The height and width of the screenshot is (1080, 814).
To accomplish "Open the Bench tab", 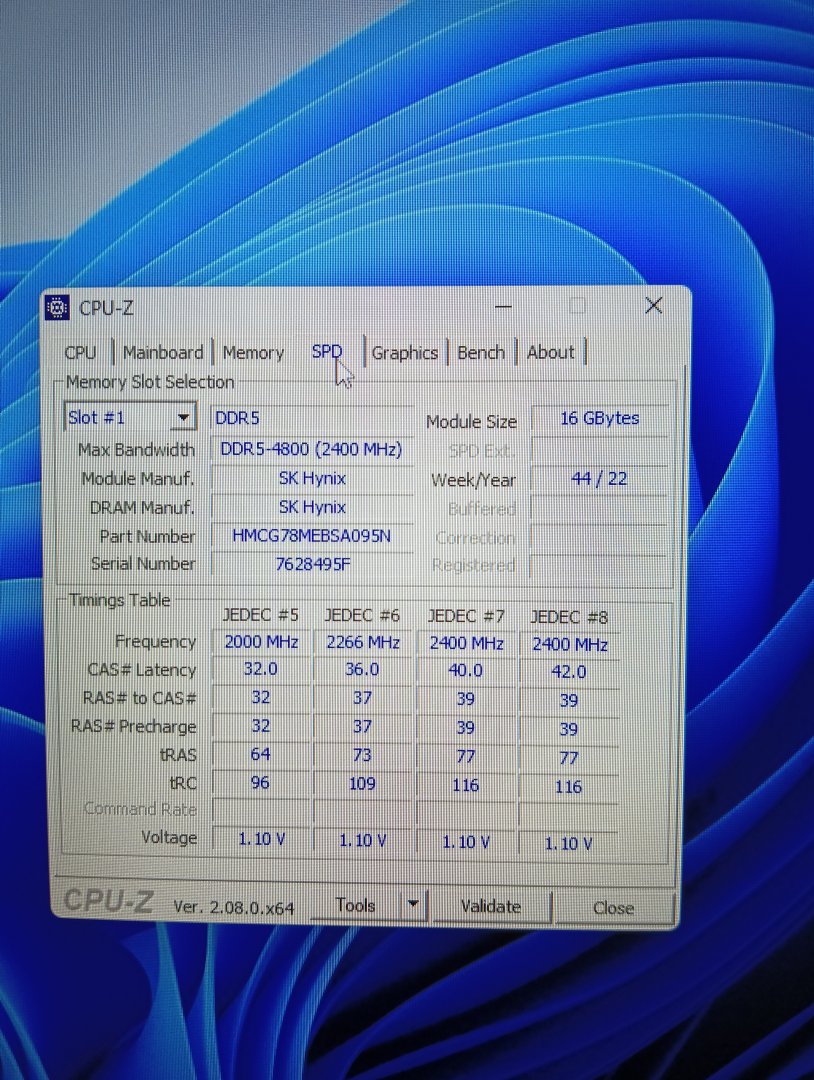I will (481, 352).
